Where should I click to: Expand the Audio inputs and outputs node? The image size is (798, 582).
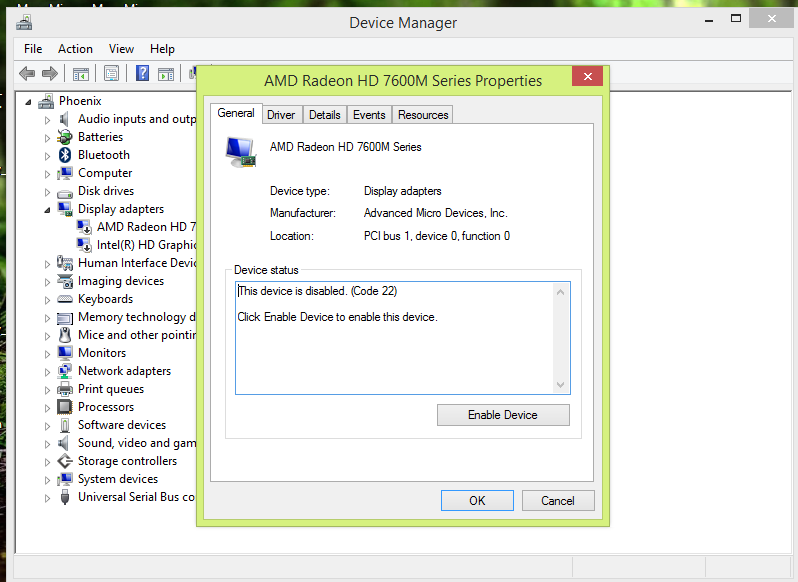coord(47,120)
